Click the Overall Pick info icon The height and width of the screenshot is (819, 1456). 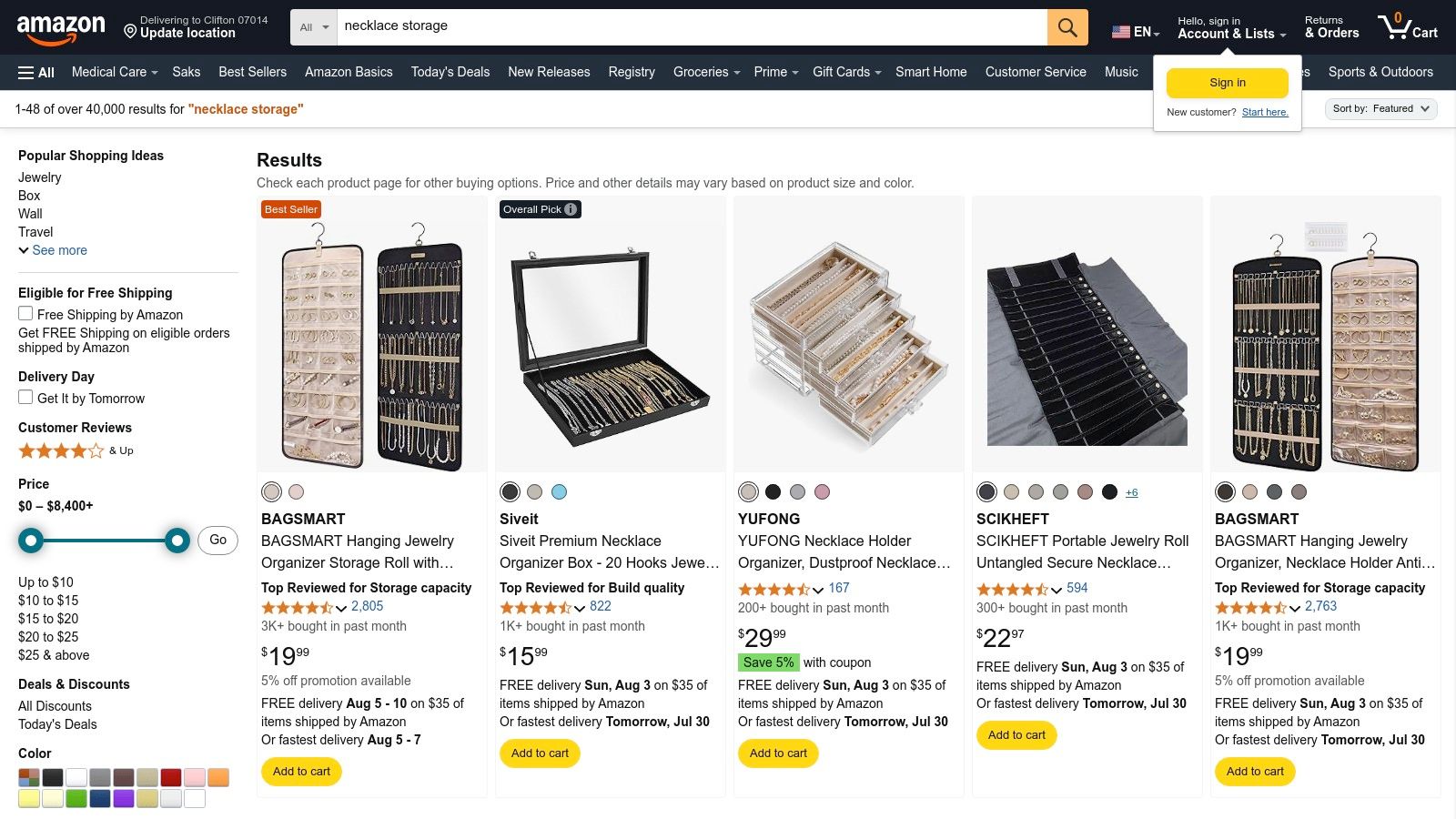[x=571, y=209]
